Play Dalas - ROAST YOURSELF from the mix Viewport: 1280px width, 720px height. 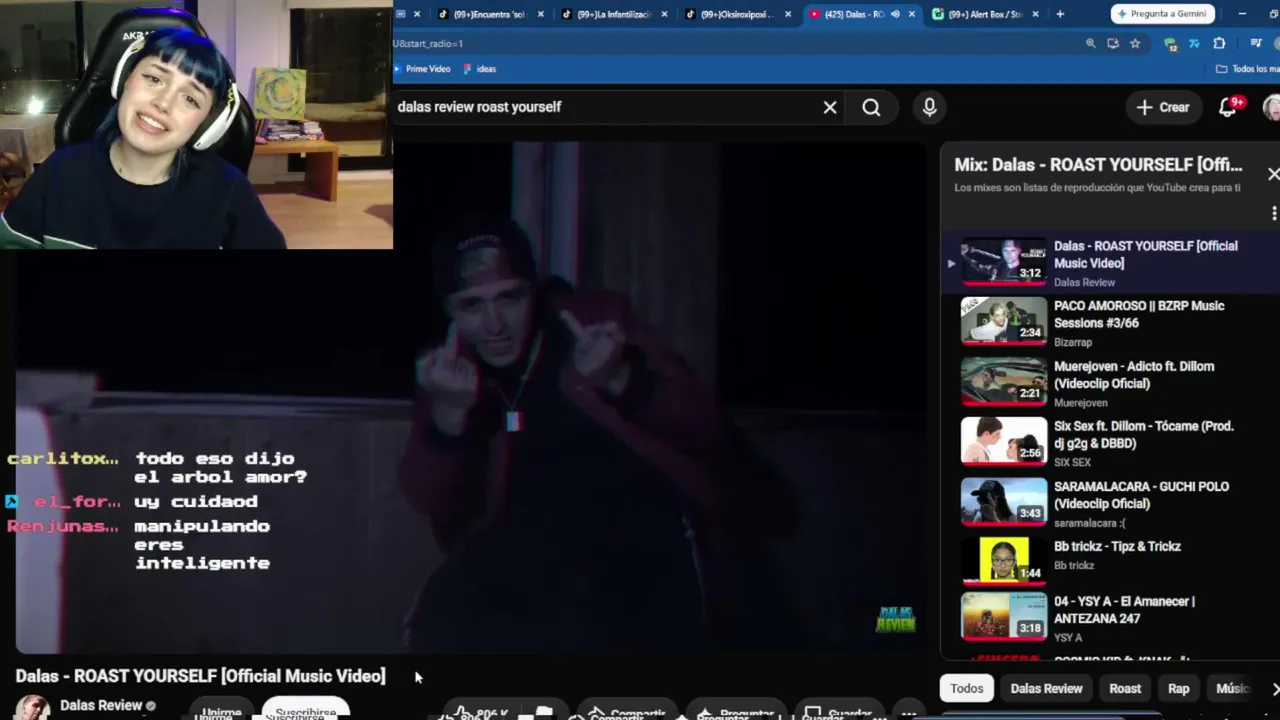pos(1110,263)
